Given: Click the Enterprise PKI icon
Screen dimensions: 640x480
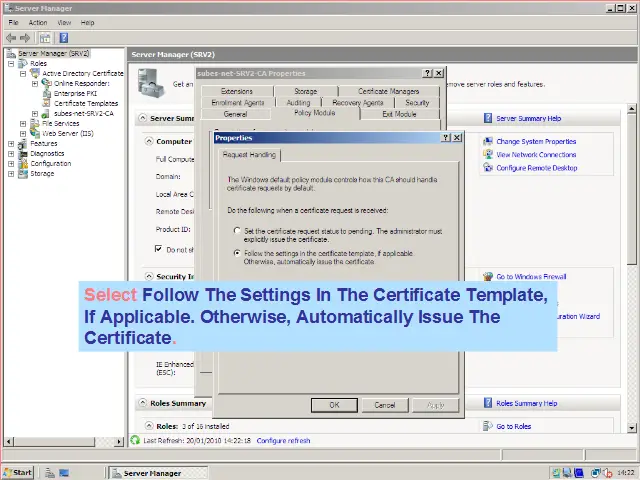Looking at the screenshot, I should coord(47,93).
